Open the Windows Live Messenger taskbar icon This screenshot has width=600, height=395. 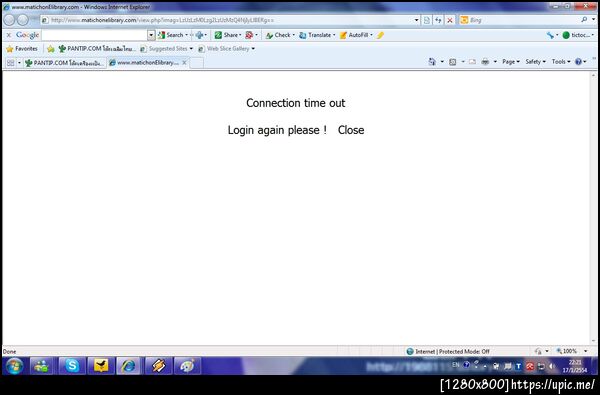click(41, 366)
